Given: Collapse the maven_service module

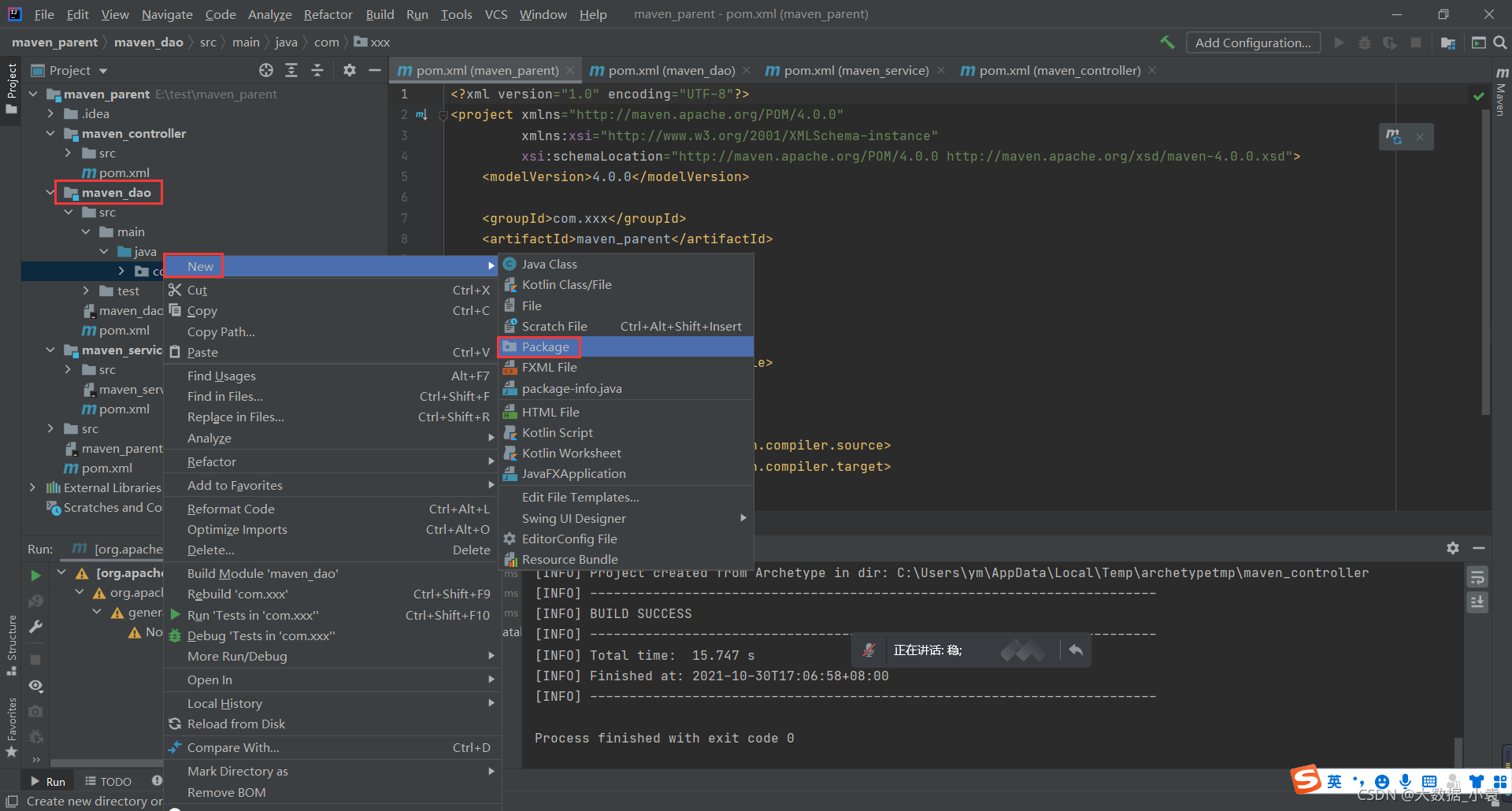Looking at the screenshot, I should click(50, 350).
